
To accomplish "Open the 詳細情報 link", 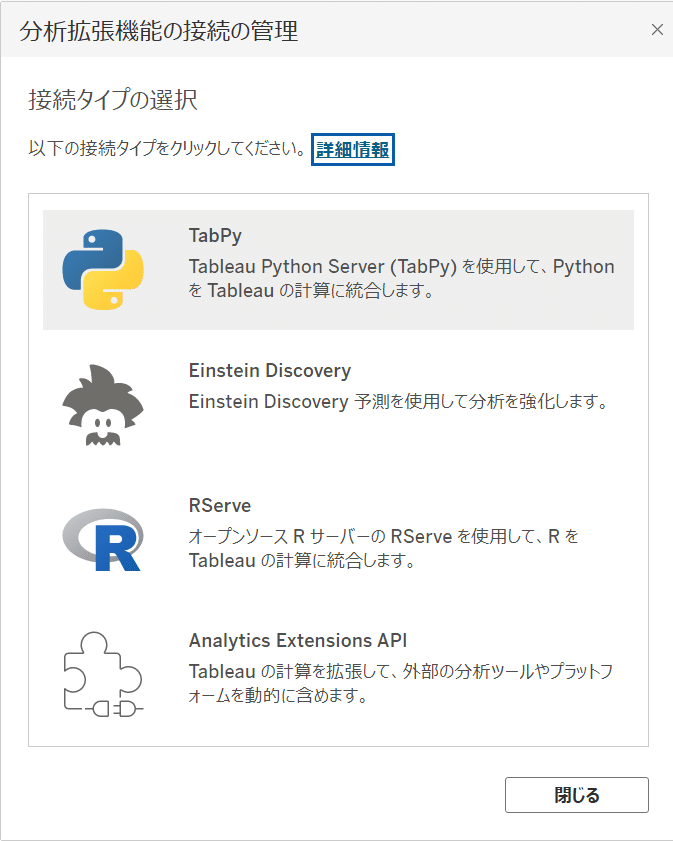I will tap(353, 149).
